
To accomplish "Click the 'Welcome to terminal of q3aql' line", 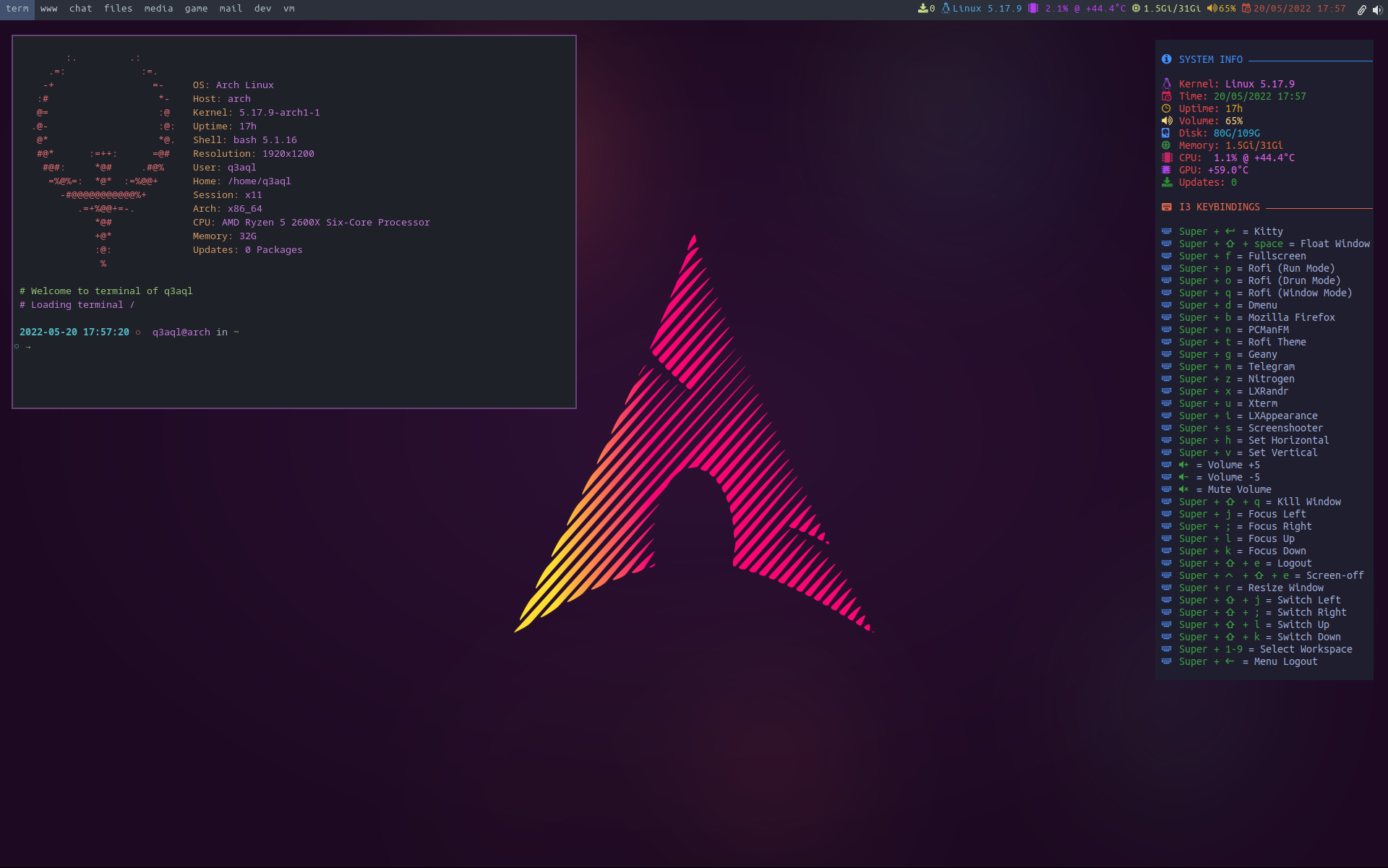I will (x=106, y=291).
